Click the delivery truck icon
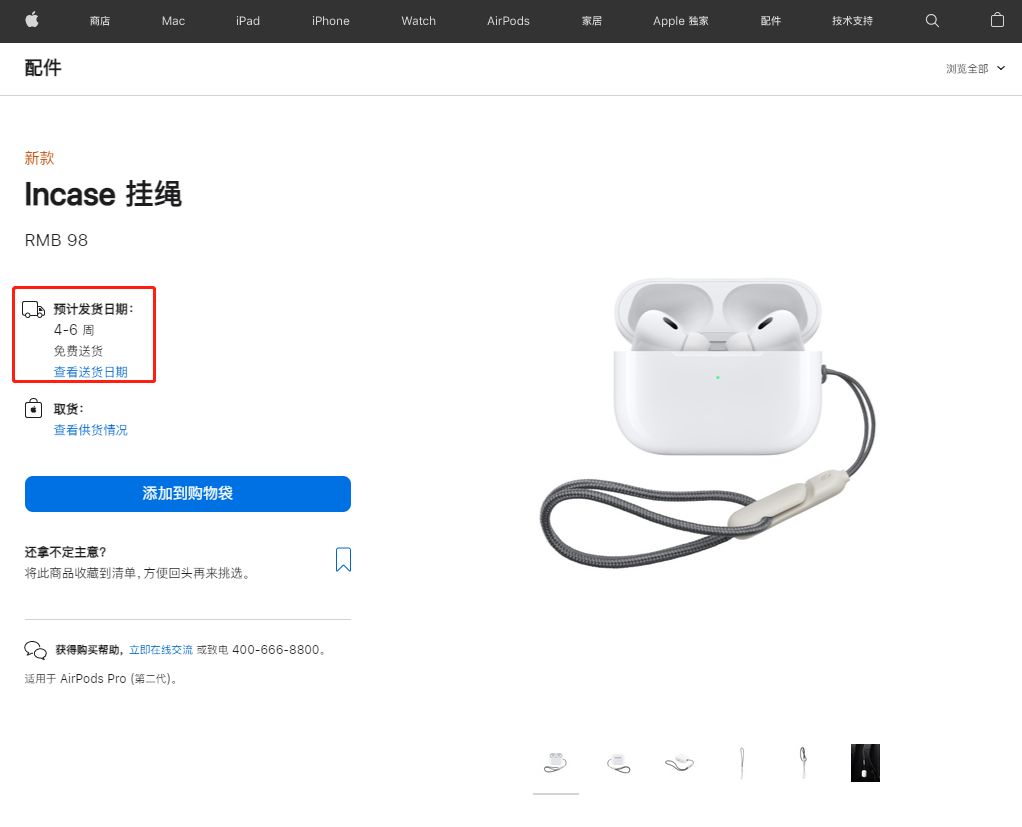The width and height of the screenshot is (1022, 827). coord(33,309)
